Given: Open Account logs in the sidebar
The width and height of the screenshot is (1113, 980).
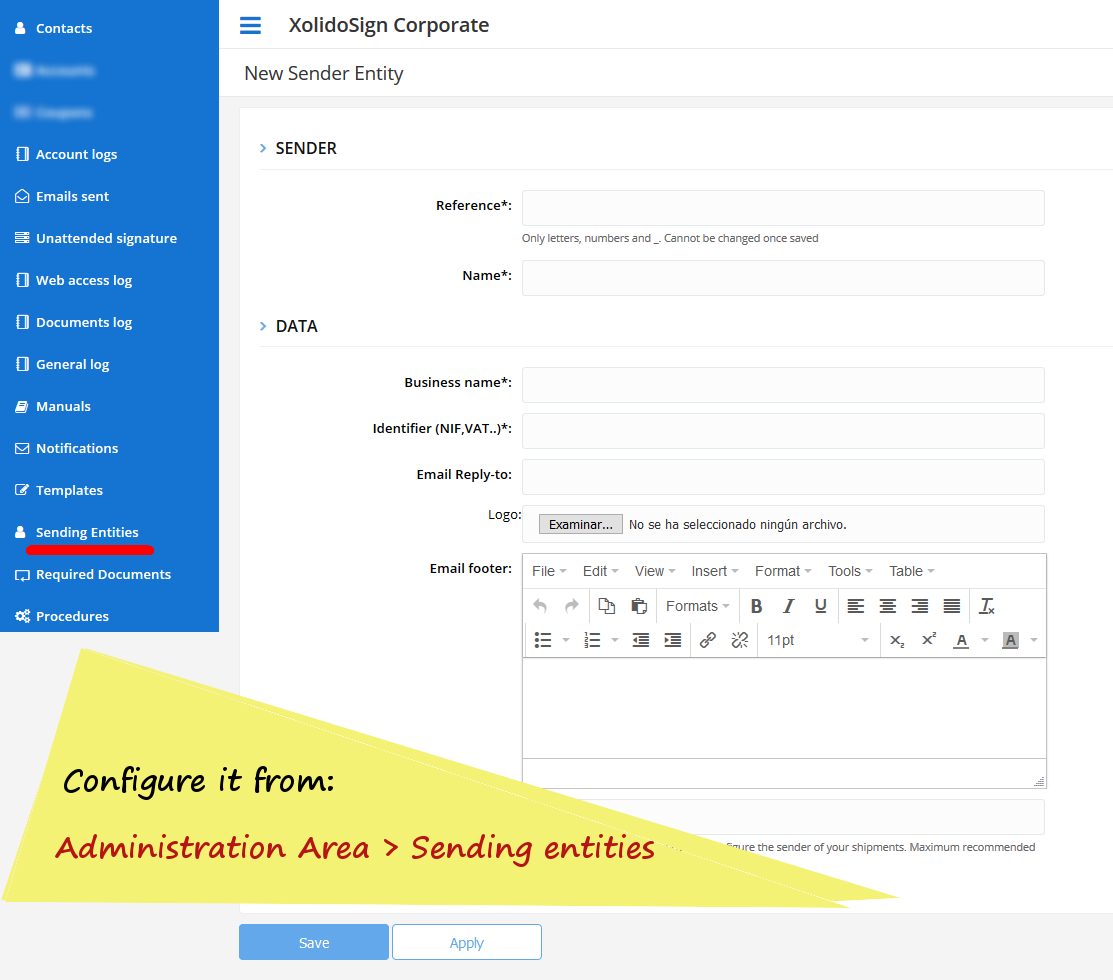Looking at the screenshot, I should point(66,155).
